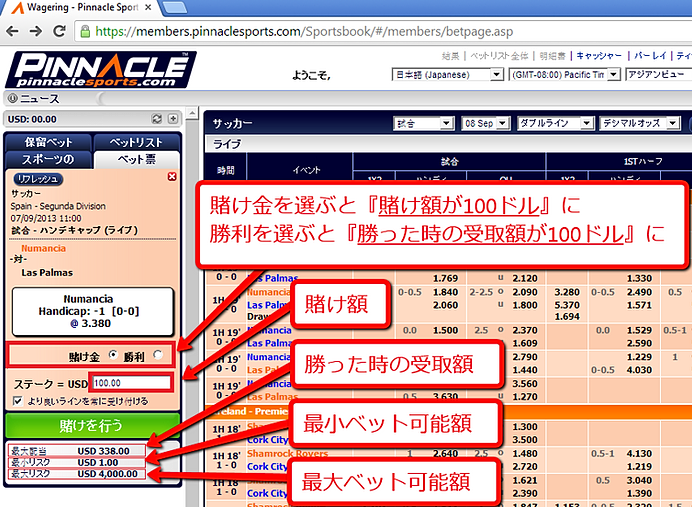Select the 勝利 radio button

coord(158,355)
